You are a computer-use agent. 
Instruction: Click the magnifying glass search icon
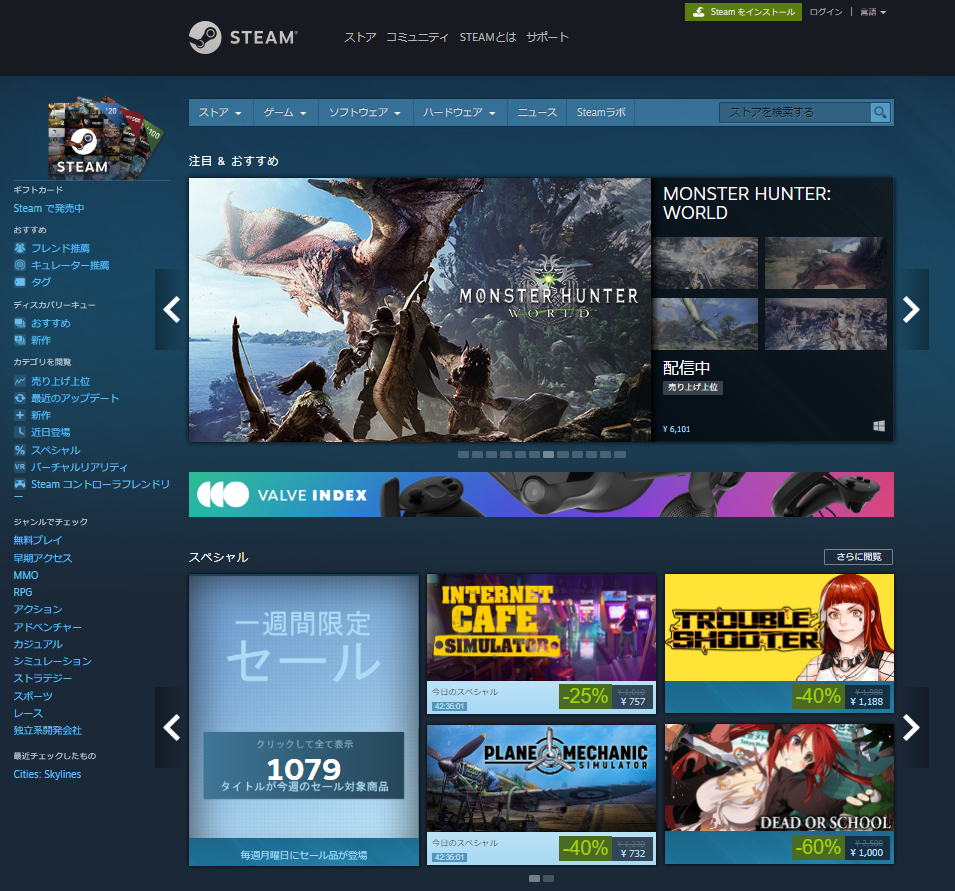pyautogui.click(x=880, y=113)
